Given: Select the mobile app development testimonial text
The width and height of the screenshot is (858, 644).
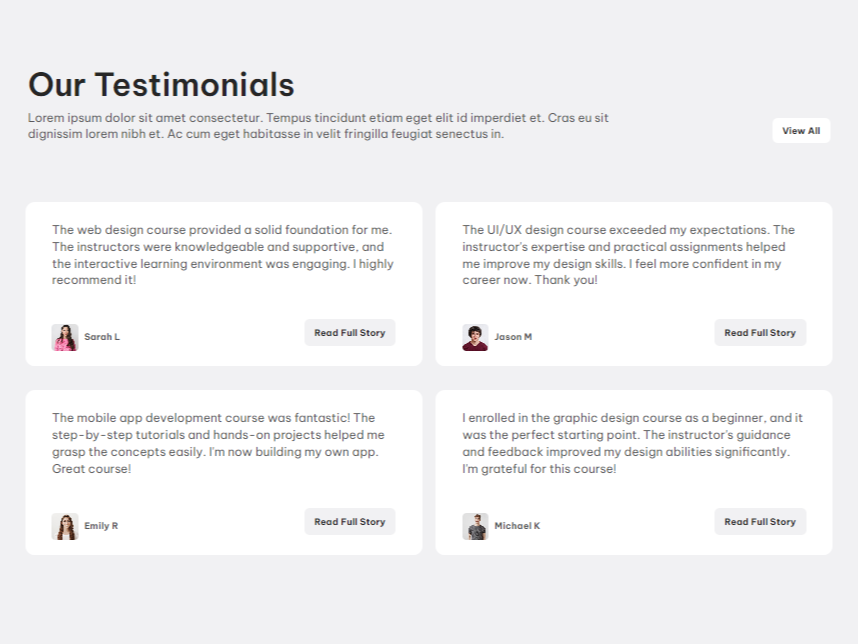Looking at the screenshot, I should pyautogui.click(x=218, y=443).
